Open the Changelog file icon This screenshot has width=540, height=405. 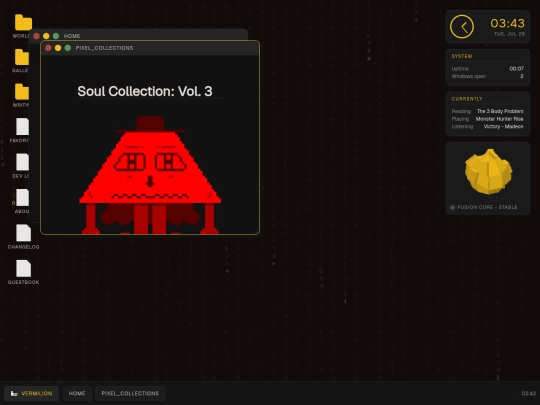[x=23, y=233]
